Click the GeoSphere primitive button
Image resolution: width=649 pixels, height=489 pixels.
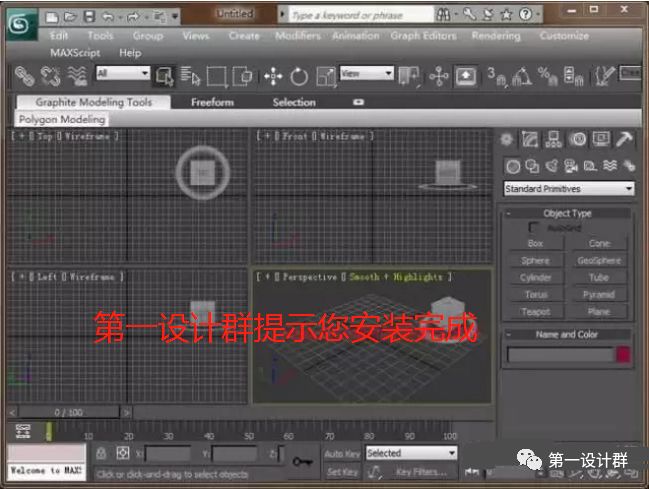click(x=599, y=260)
